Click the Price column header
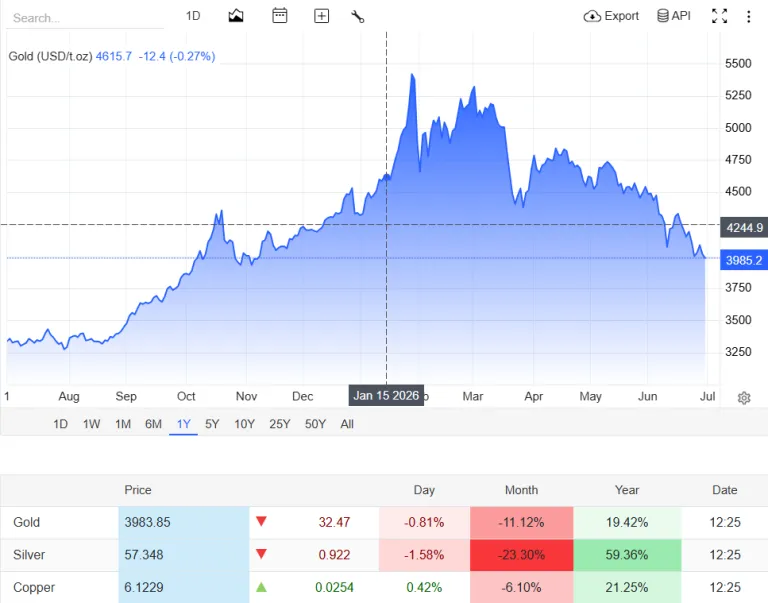The width and height of the screenshot is (768, 603). 138,490
